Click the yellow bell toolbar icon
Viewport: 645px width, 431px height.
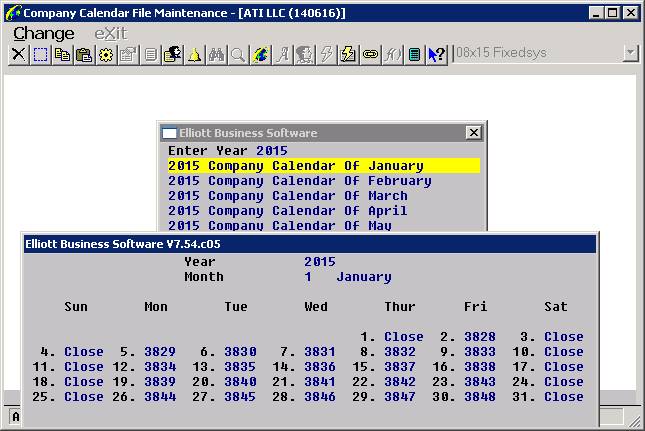tap(195, 54)
